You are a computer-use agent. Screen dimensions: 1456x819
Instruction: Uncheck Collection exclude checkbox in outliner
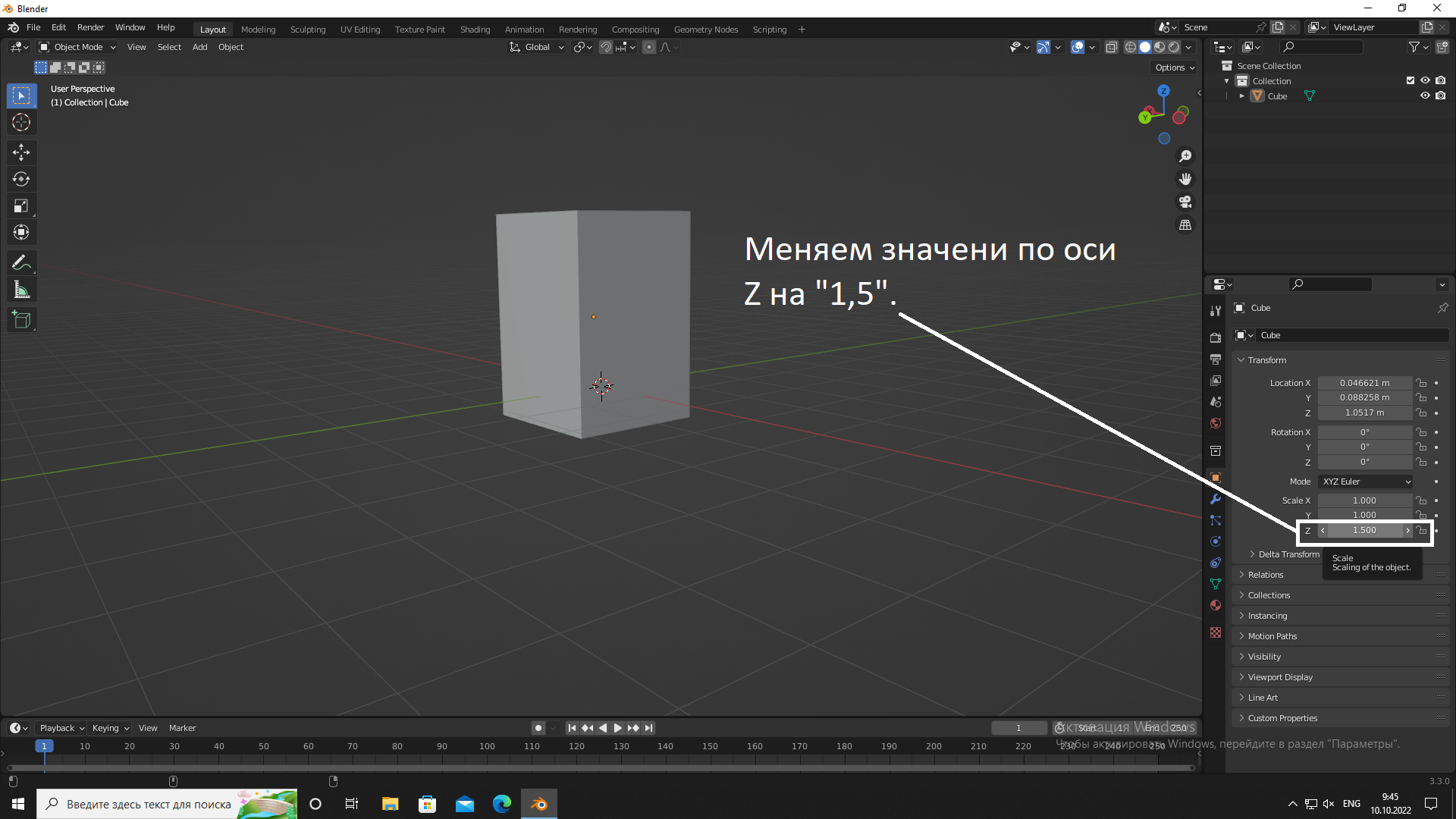(x=1410, y=80)
